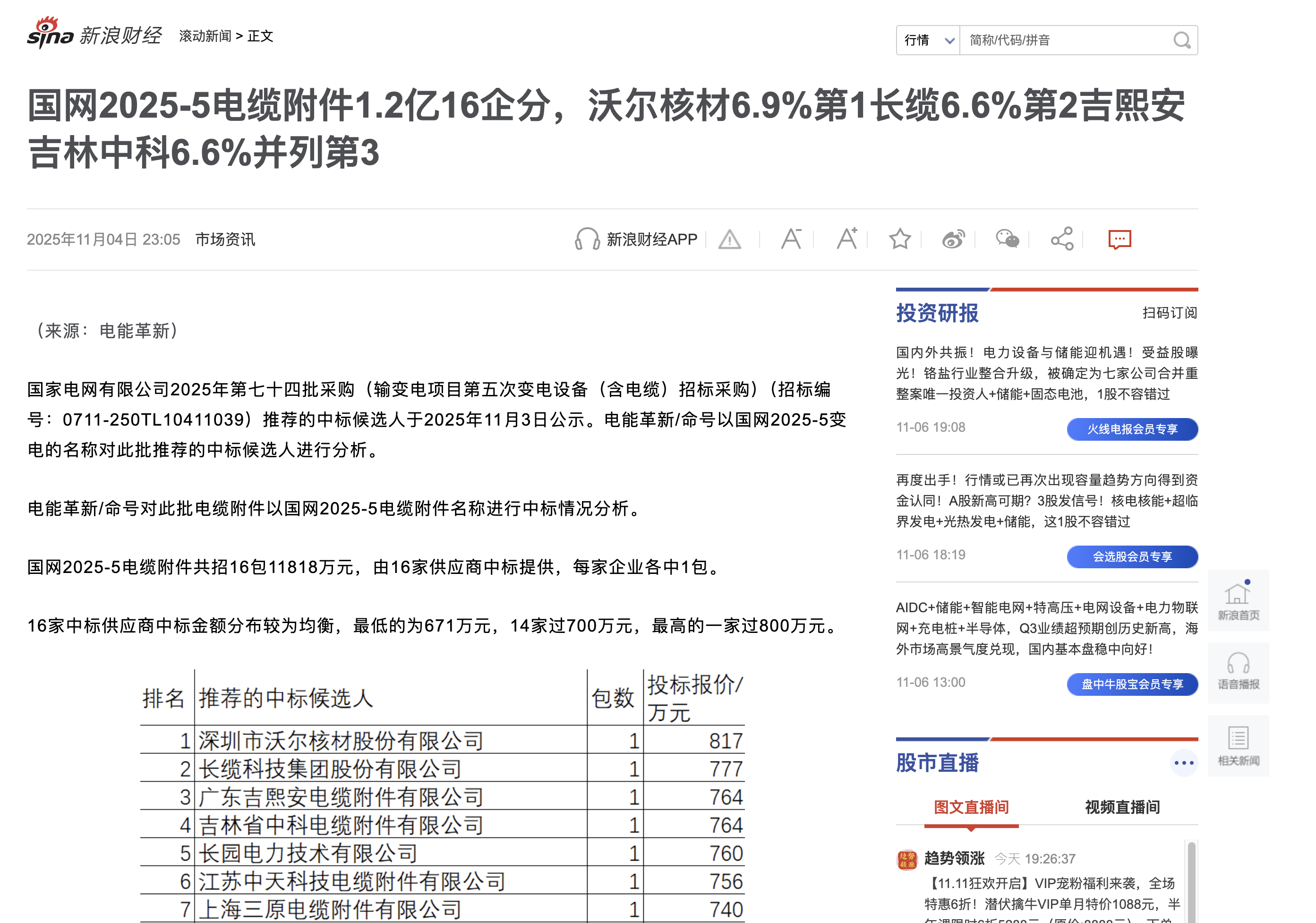This screenshot has height=923, width=1316.
Task: Share article via WeChat icon
Action: [x=1007, y=239]
